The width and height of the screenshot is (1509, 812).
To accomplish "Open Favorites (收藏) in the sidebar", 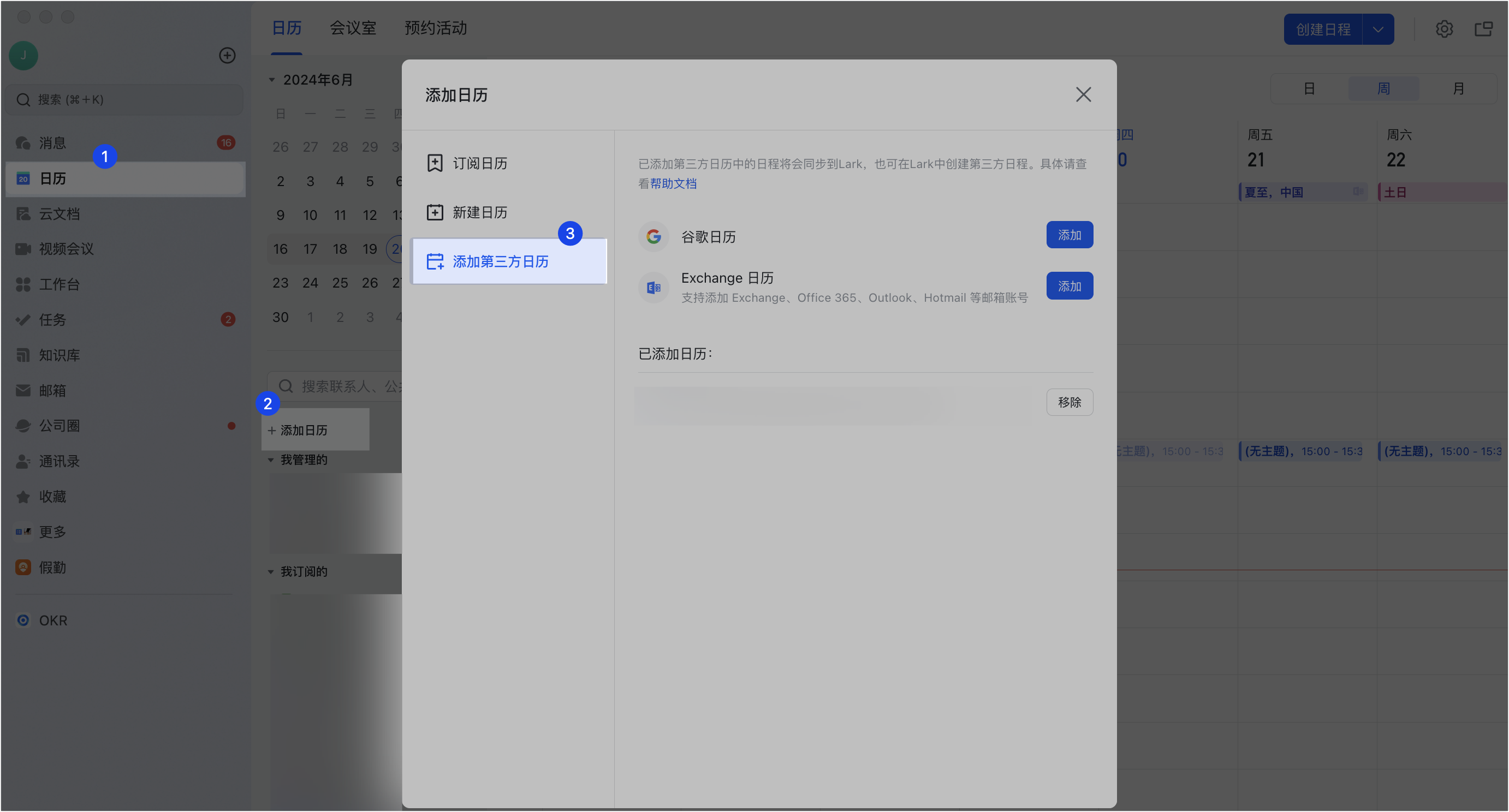I will click(x=125, y=497).
